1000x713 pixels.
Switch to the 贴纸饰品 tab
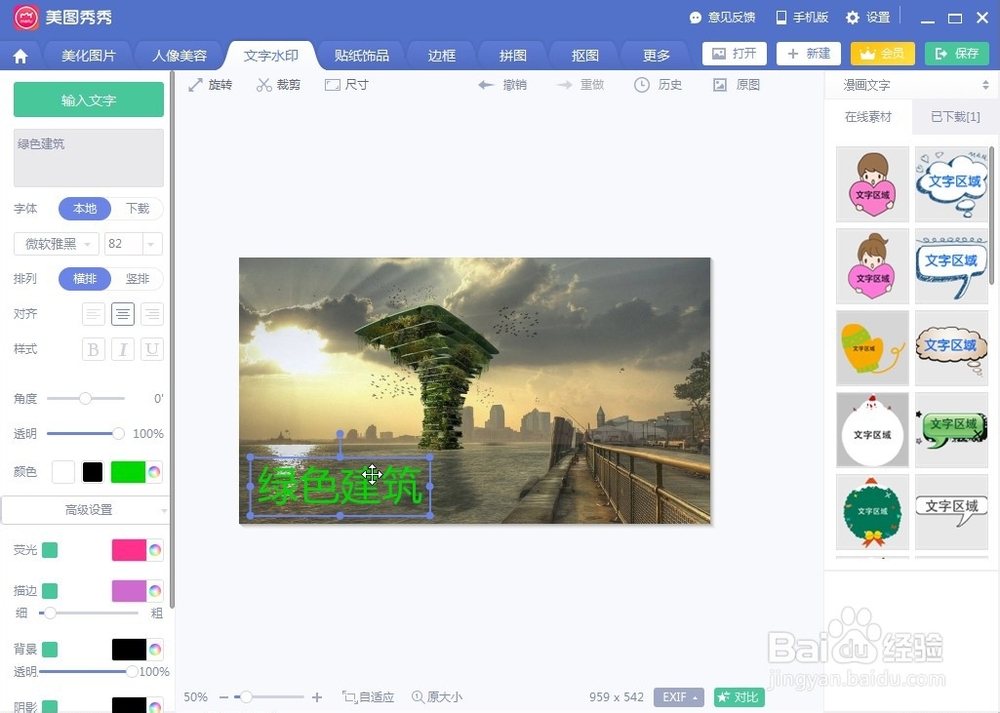tap(360, 55)
